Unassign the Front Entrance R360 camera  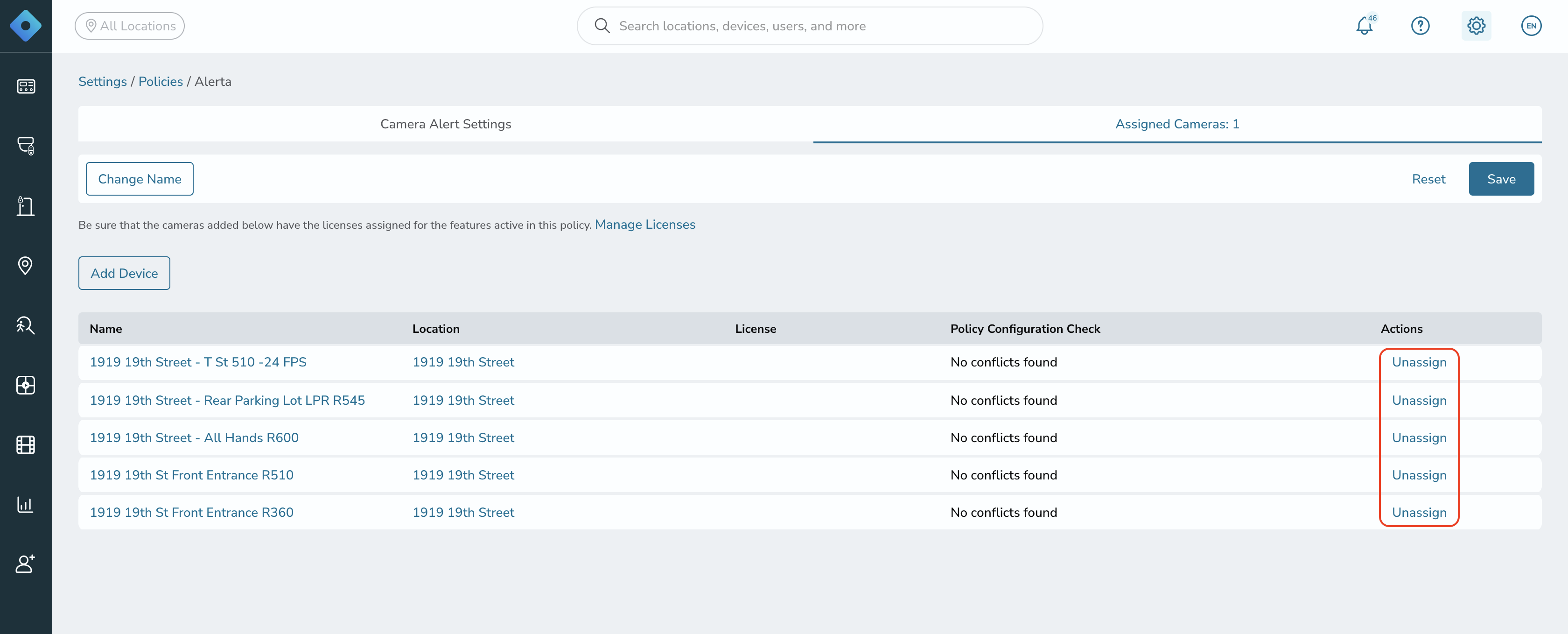[x=1419, y=513]
